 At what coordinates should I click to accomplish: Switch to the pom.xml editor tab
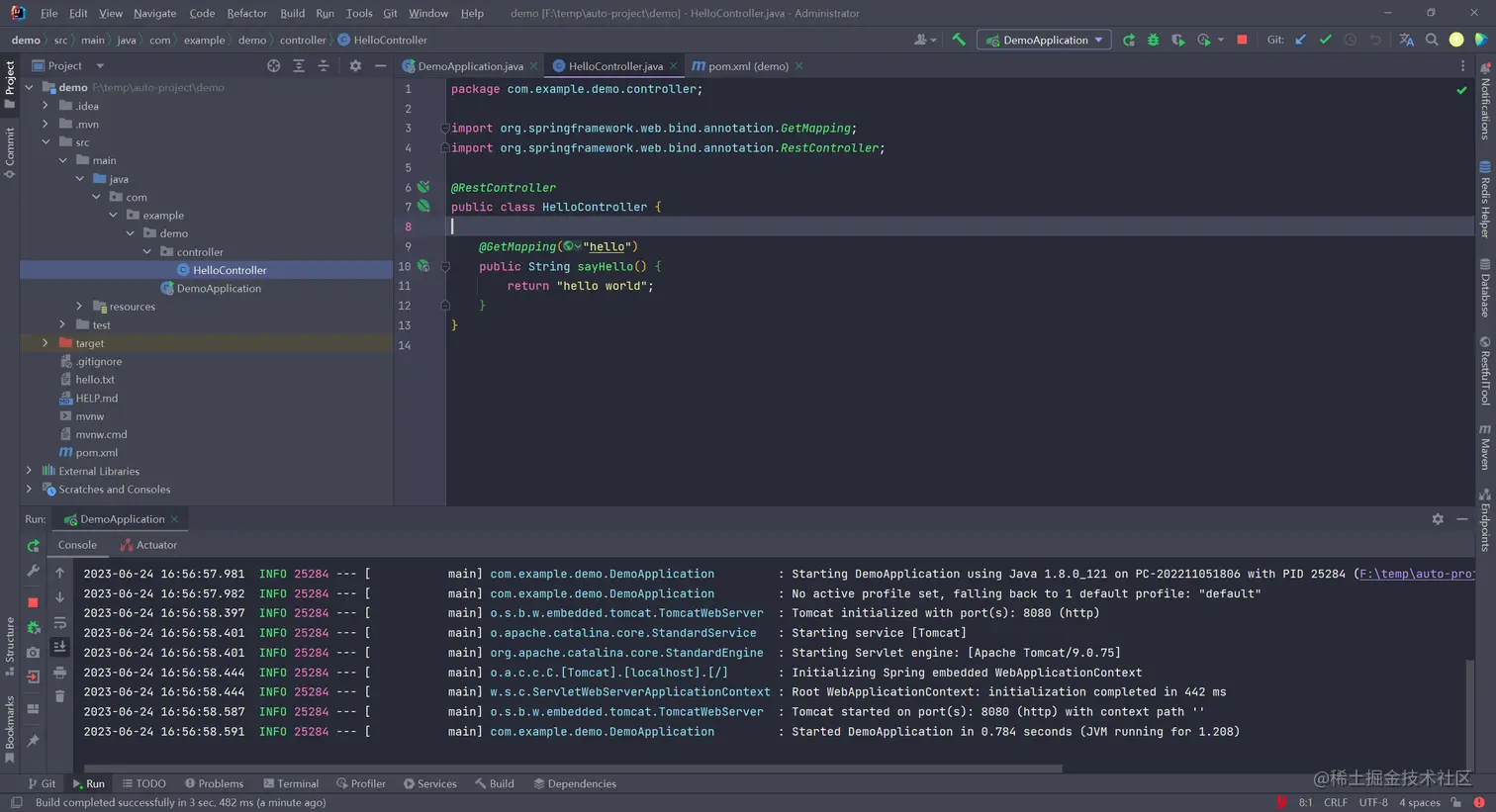pos(747,66)
